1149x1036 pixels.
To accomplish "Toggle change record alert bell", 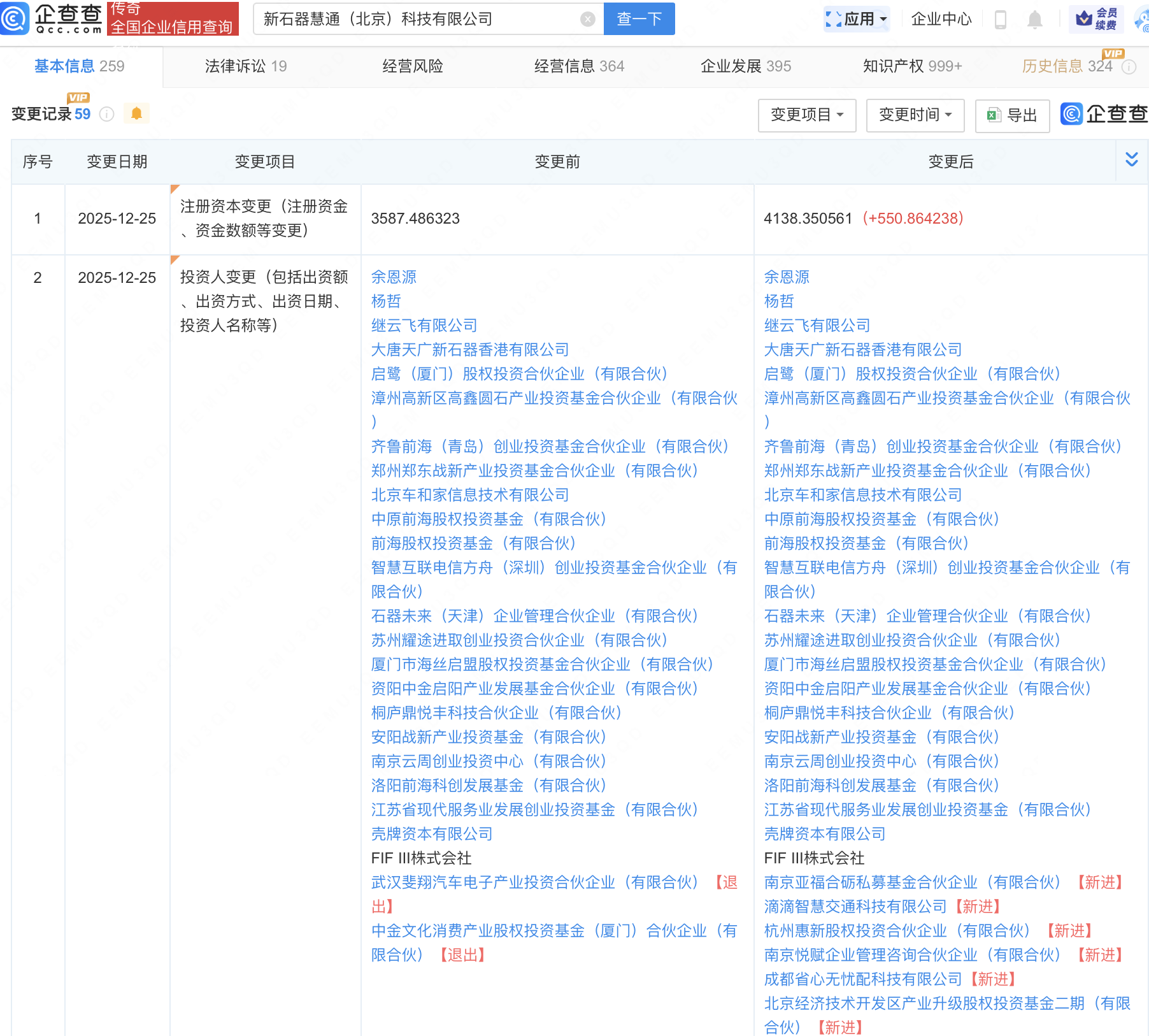I will [x=136, y=113].
